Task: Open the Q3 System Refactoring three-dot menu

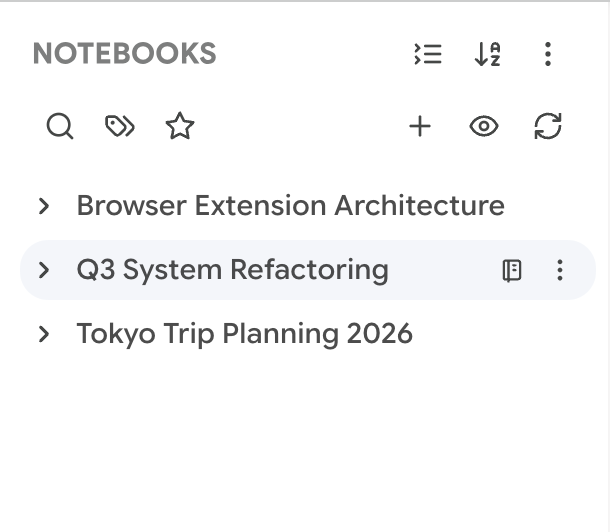Action: (x=560, y=270)
